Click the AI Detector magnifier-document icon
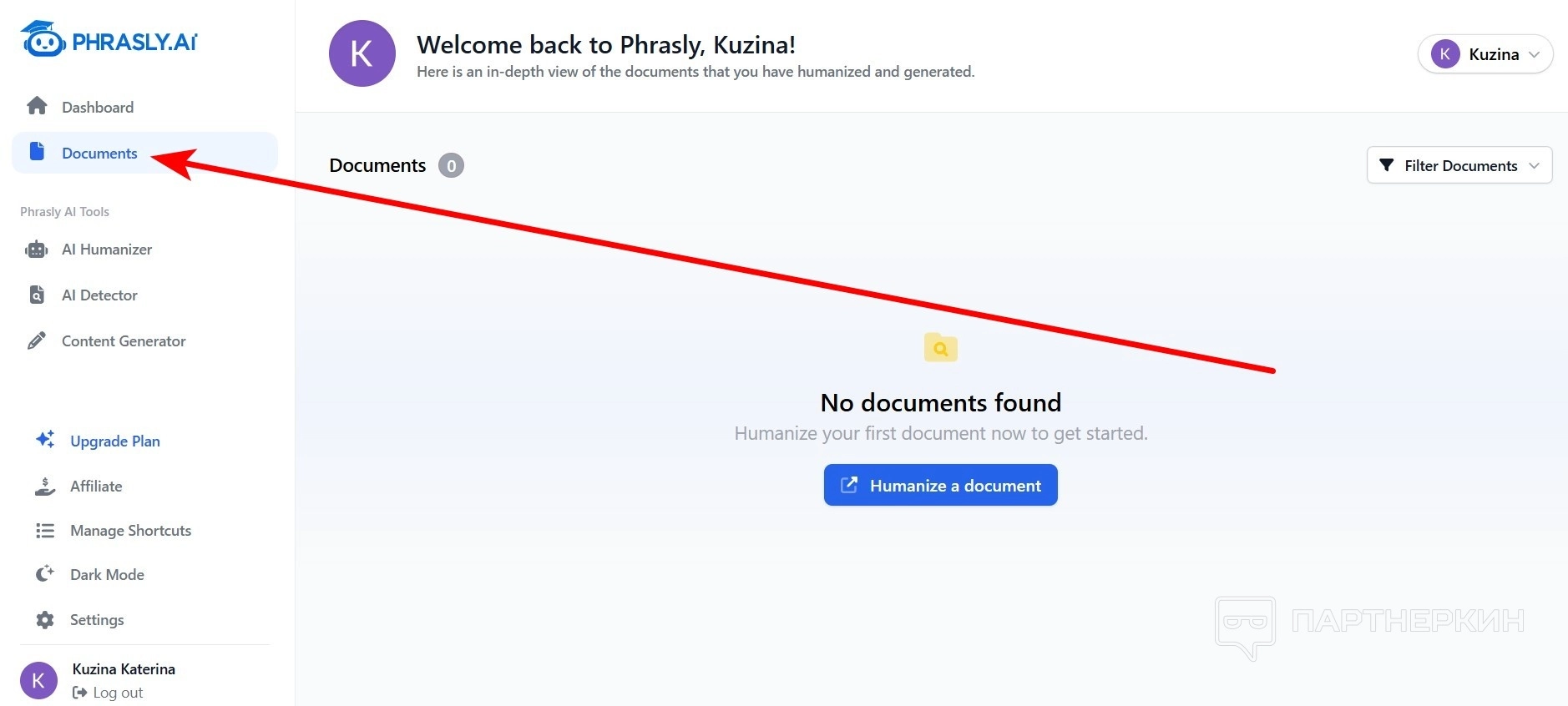This screenshot has width=1568, height=706. 37,295
